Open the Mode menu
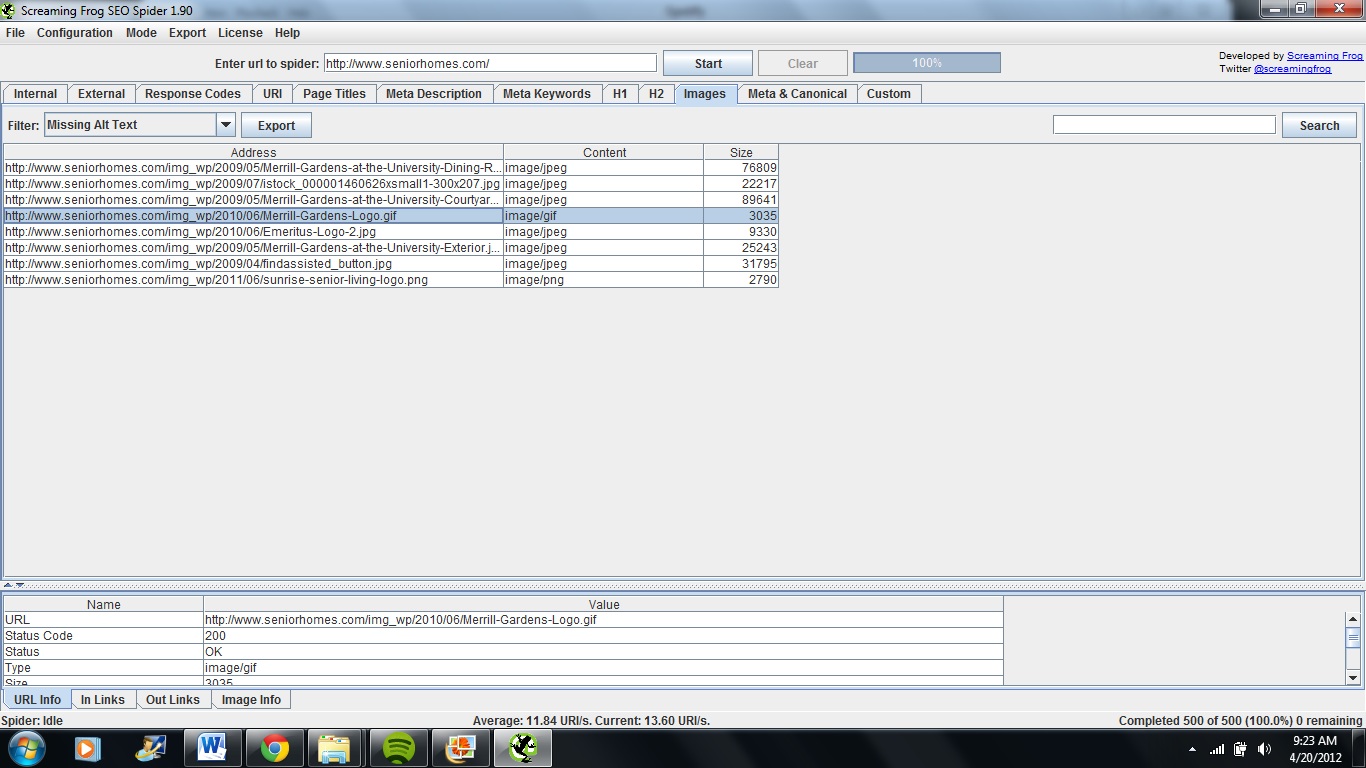The height and width of the screenshot is (768, 1366). point(141,33)
